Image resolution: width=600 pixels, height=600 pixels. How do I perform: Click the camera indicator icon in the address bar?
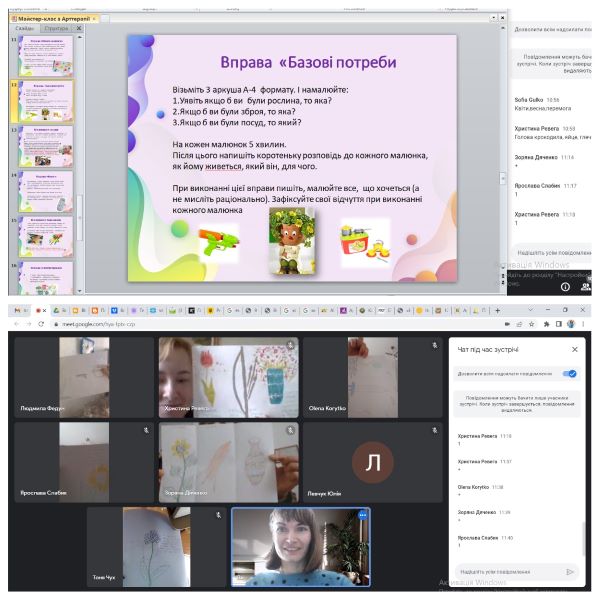click(507, 324)
